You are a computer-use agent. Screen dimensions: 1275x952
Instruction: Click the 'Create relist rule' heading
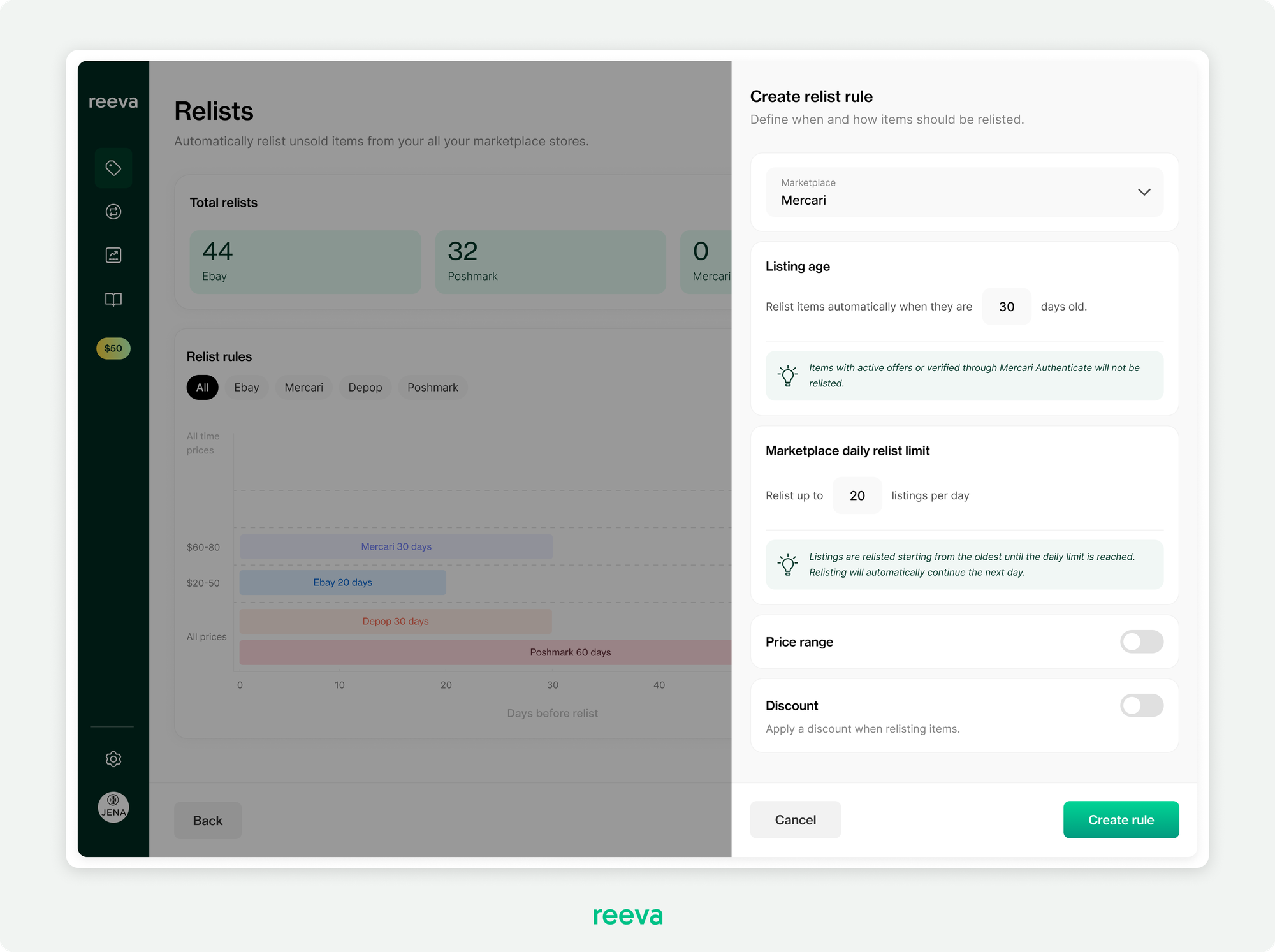812,96
